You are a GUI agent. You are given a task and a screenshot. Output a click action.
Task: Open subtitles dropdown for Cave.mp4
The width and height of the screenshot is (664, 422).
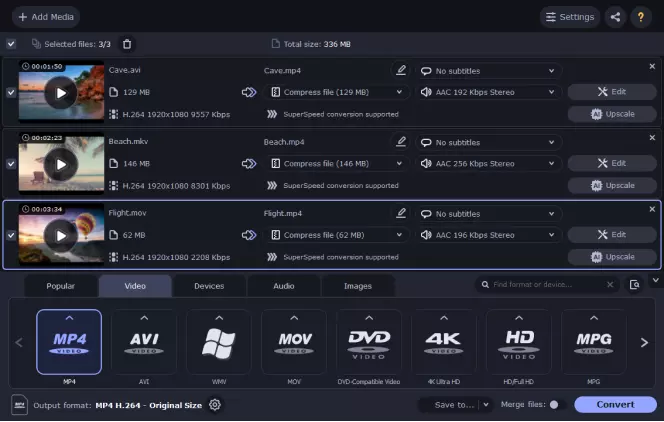489,71
